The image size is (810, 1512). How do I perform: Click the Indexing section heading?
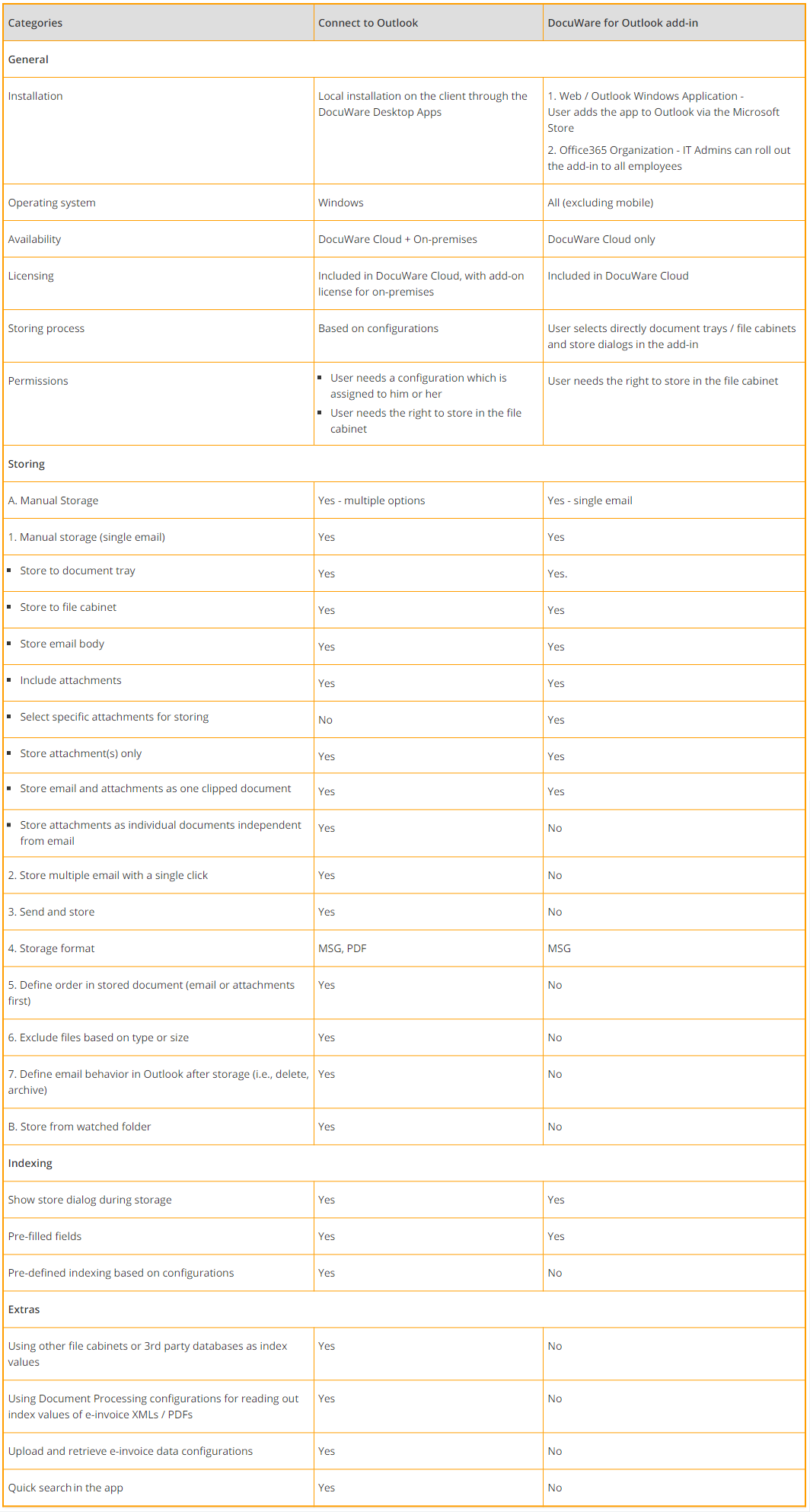30,1163
